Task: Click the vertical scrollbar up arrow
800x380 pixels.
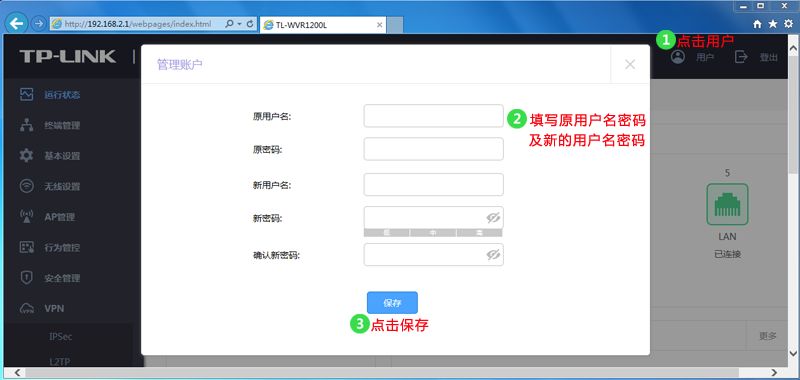Action: [793, 47]
